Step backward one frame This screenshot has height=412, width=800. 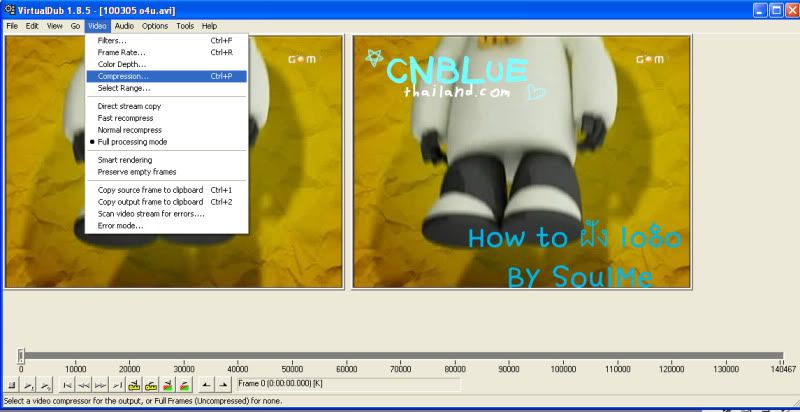point(84,385)
